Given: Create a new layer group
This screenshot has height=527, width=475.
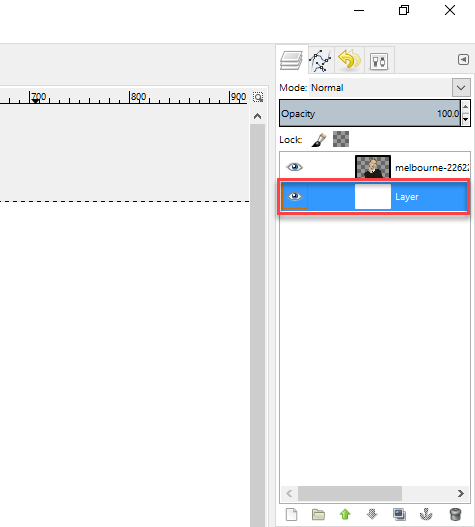Looking at the screenshot, I should pyautogui.click(x=318, y=514).
